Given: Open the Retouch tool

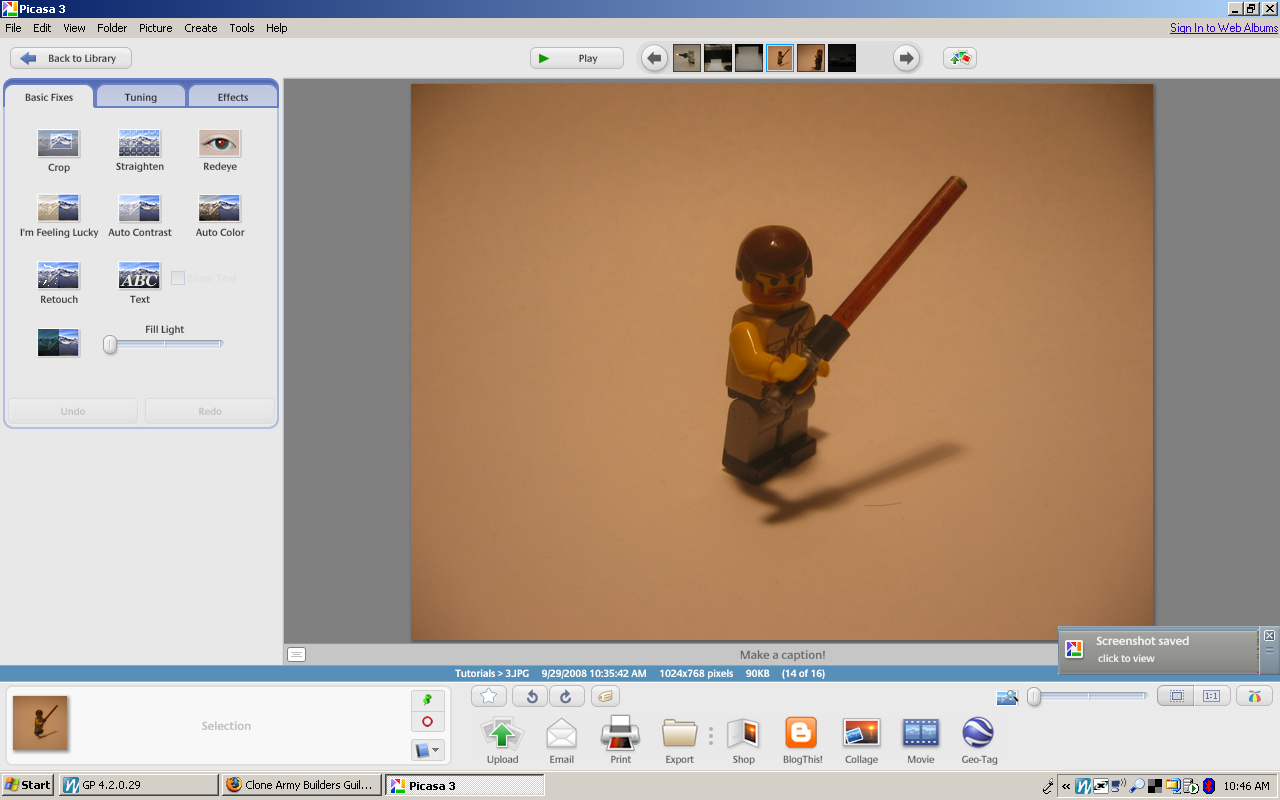Looking at the screenshot, I should 59,275.
